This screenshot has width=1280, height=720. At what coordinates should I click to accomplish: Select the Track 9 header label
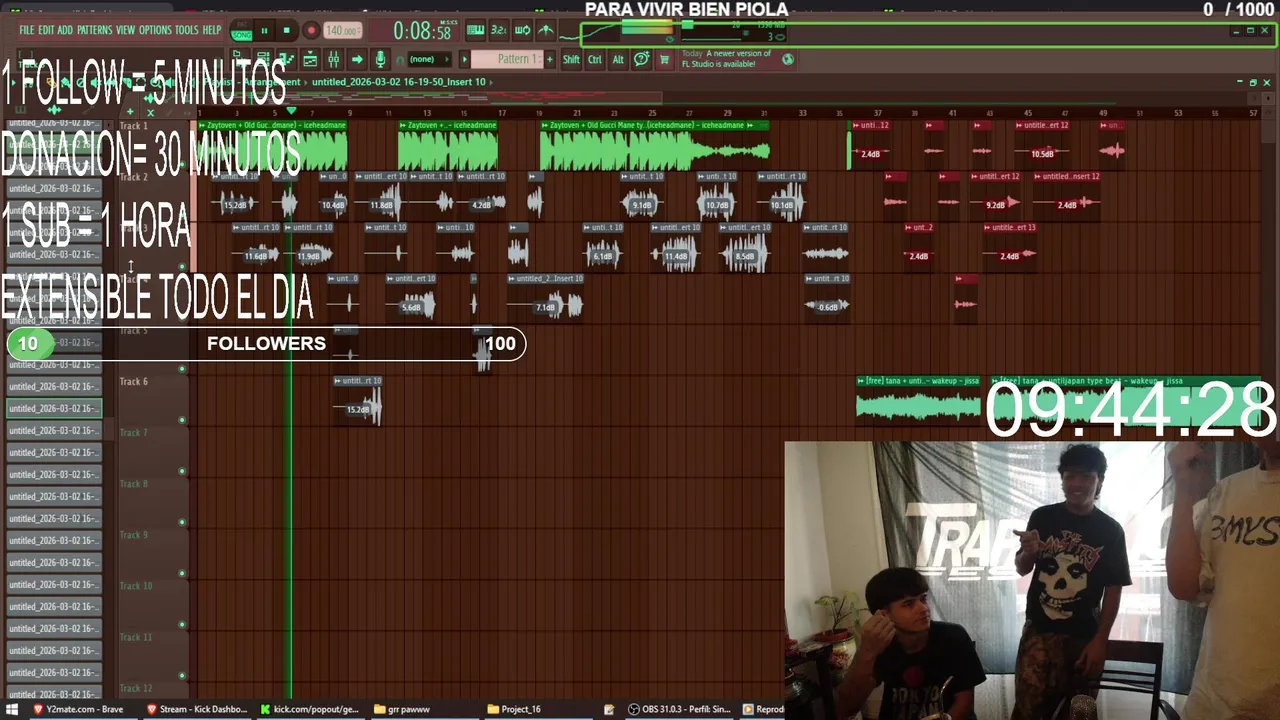[x=134, y=535]
